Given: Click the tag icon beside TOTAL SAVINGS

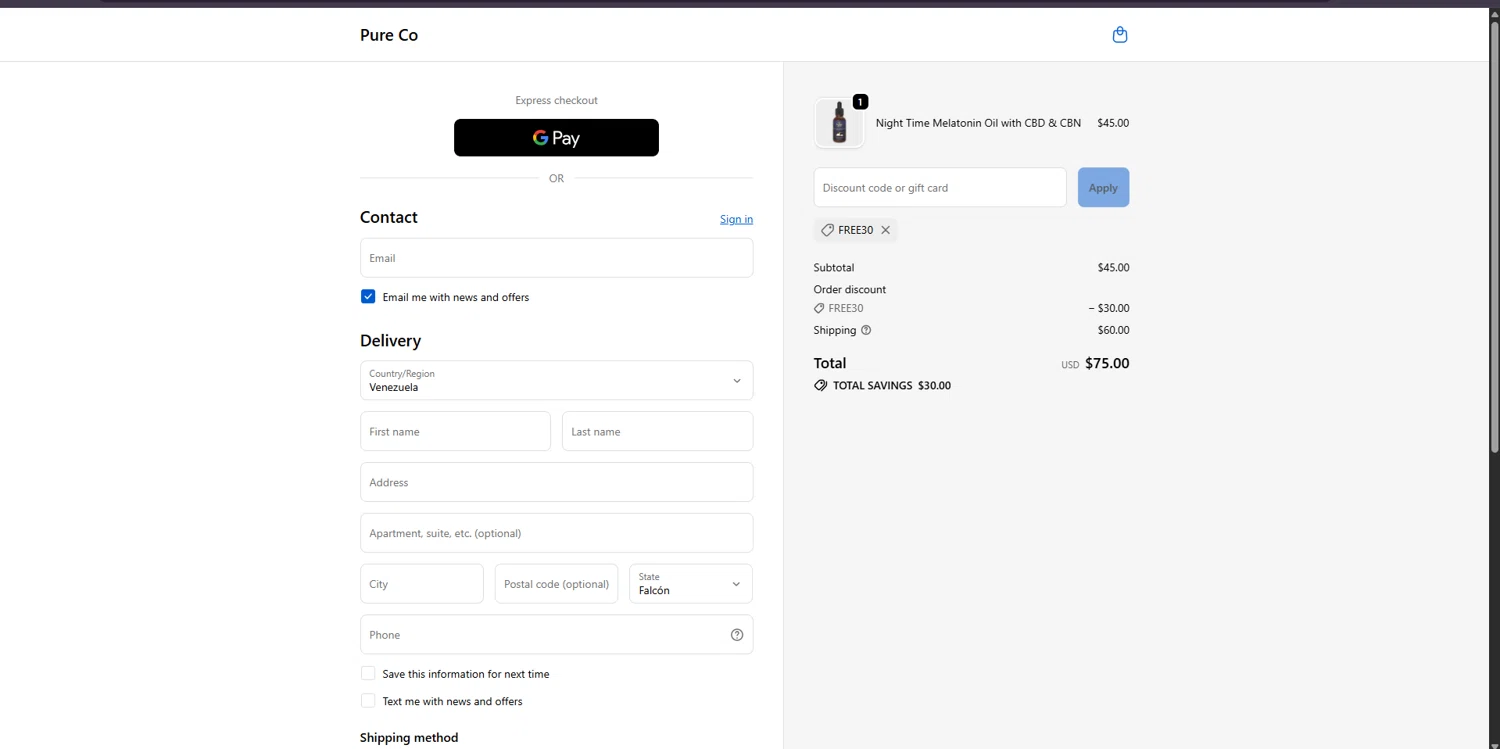Looking at the screenshot, I should [821, 385].
